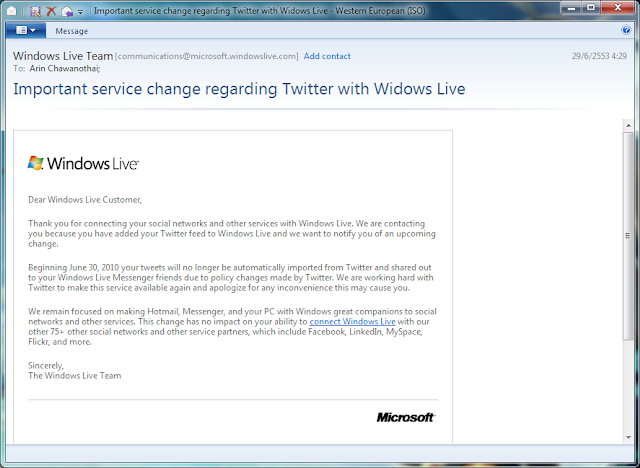
Task: Maximize the message window
Action: (x=590, y=8)
